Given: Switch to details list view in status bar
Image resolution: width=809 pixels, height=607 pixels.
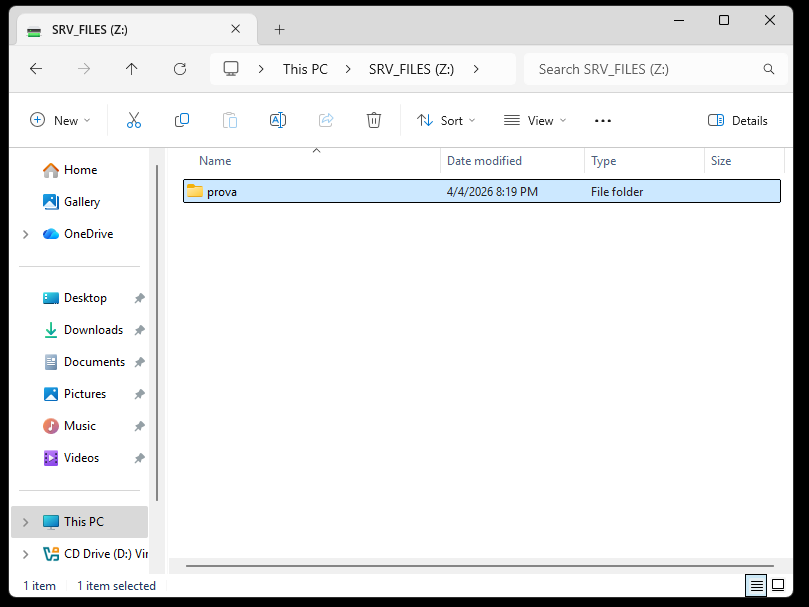Looking at the screenshot, I should [757, 586].
